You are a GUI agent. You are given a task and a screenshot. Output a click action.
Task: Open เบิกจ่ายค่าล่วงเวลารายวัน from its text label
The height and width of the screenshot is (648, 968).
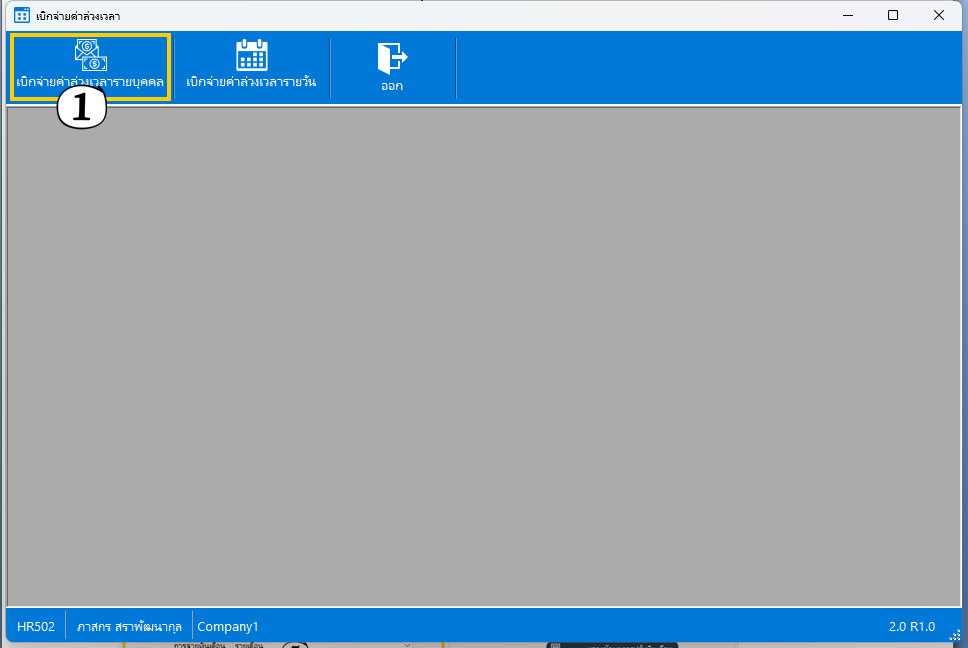(x=251, y=82)
